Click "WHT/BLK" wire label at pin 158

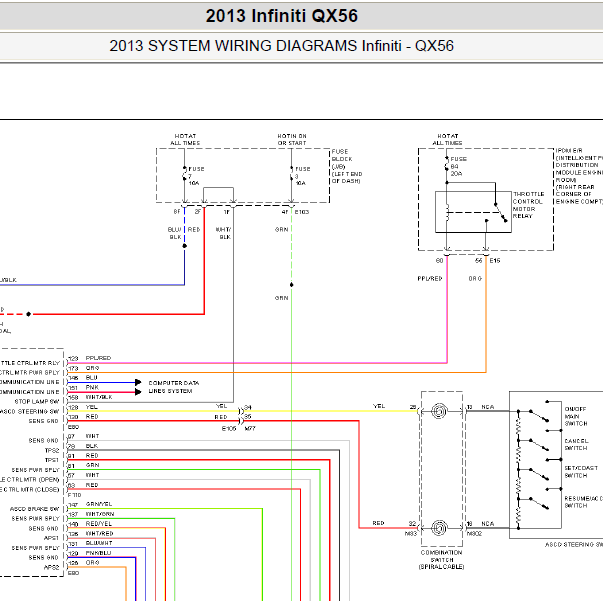99,397
